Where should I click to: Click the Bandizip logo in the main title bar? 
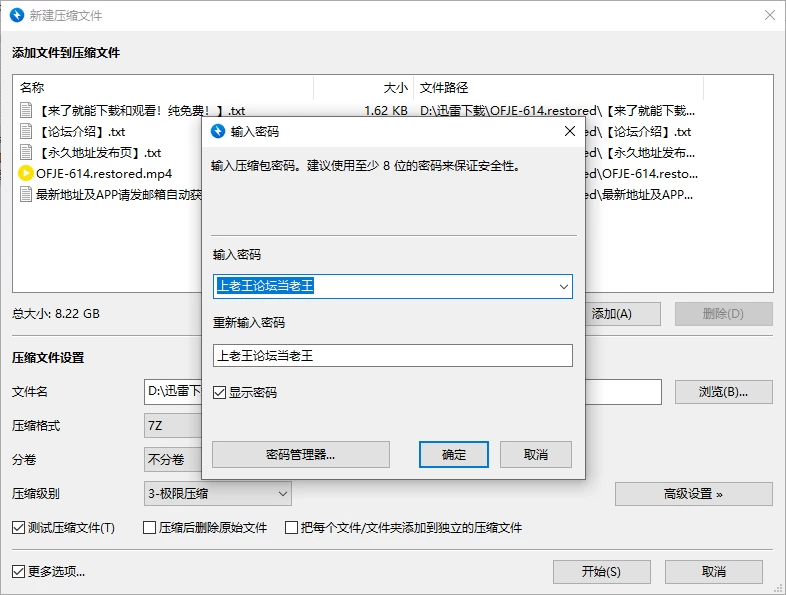coord(17,15)
